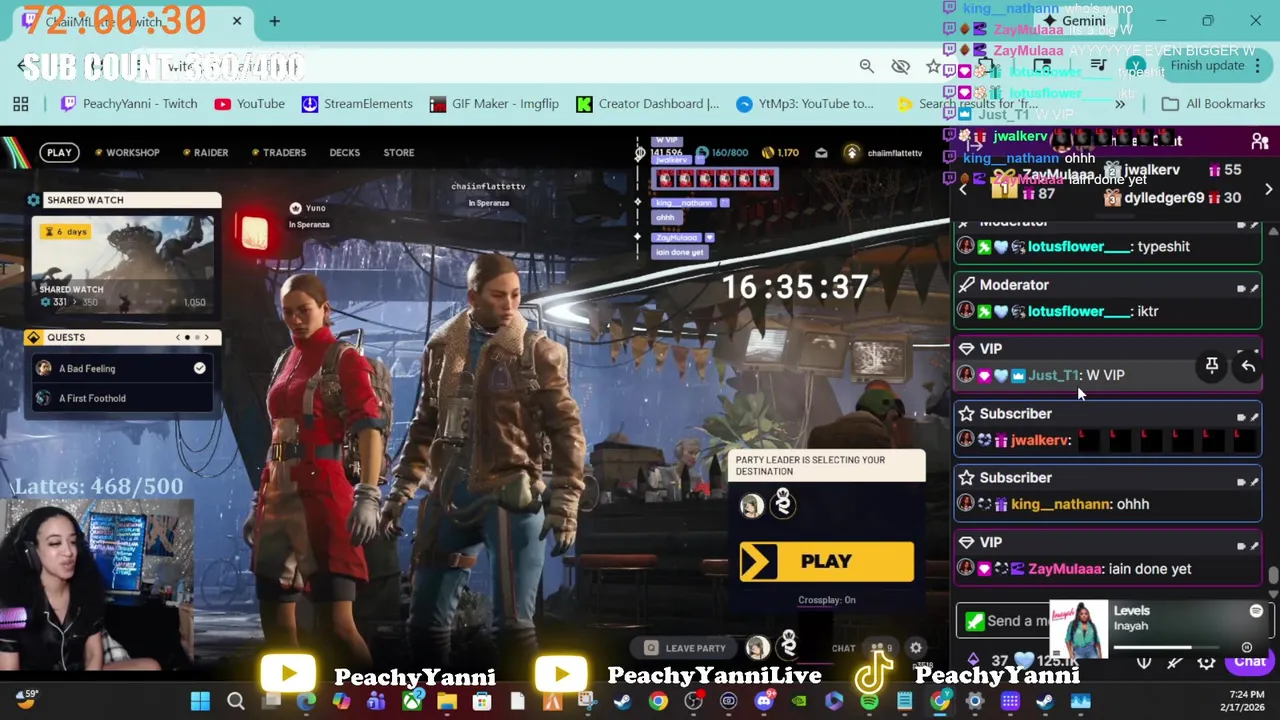Open the YtMp3 YouTube converter bookmark

tap(805, 104)
